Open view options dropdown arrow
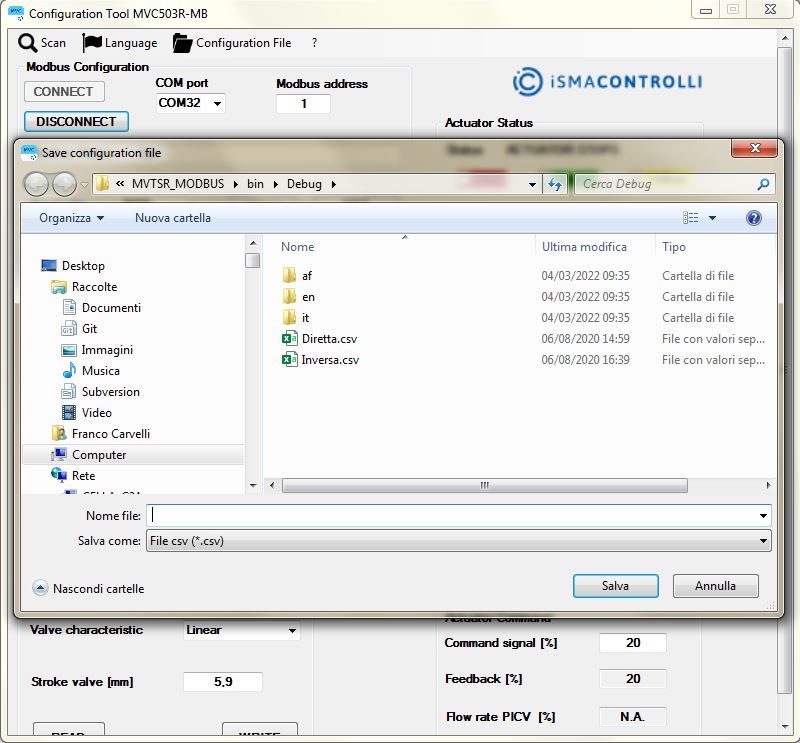This screenshot has height=743, width=800. [x=713, y=218]
